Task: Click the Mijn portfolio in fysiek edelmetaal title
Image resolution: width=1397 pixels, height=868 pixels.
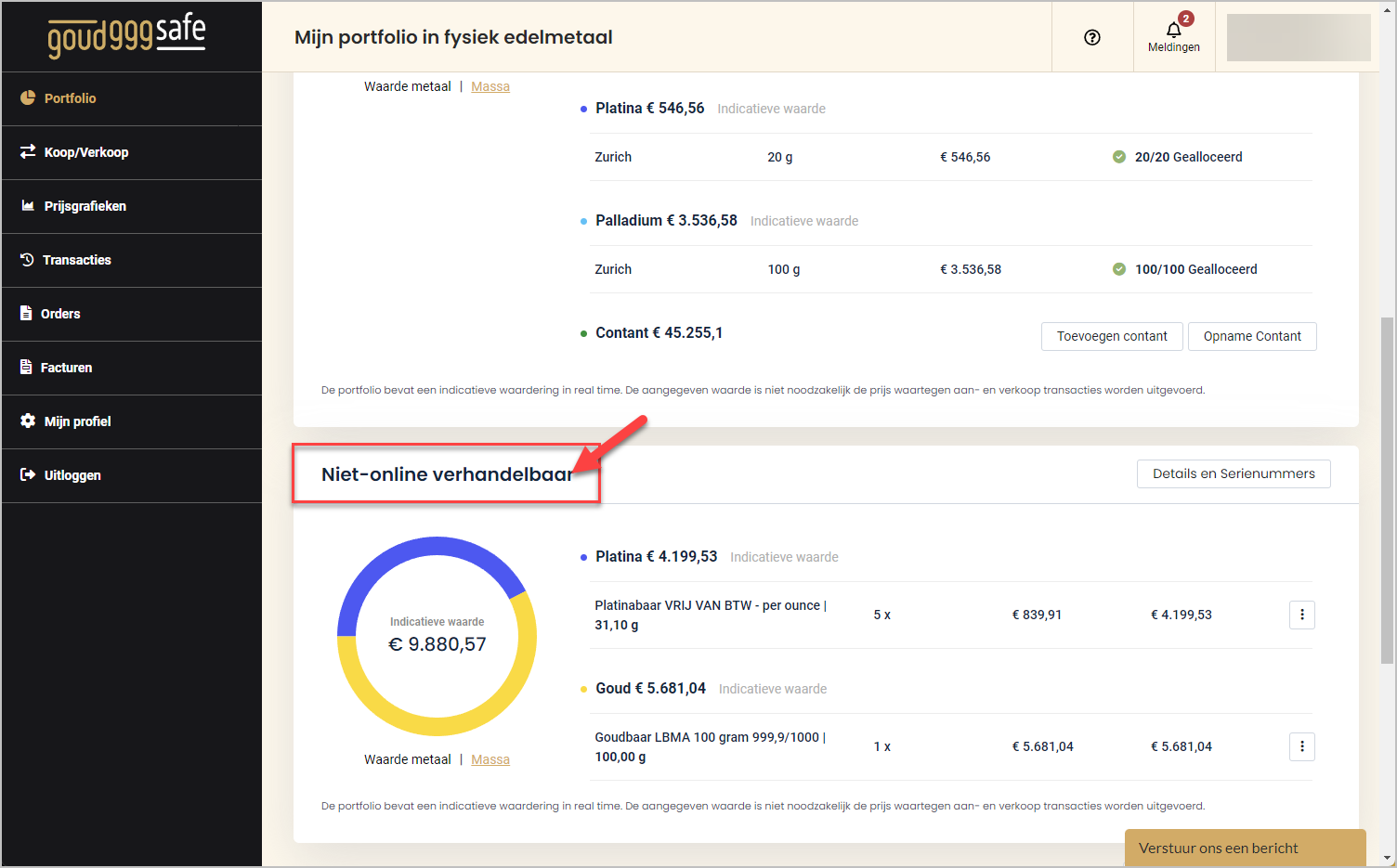Action: coord(453,37)
